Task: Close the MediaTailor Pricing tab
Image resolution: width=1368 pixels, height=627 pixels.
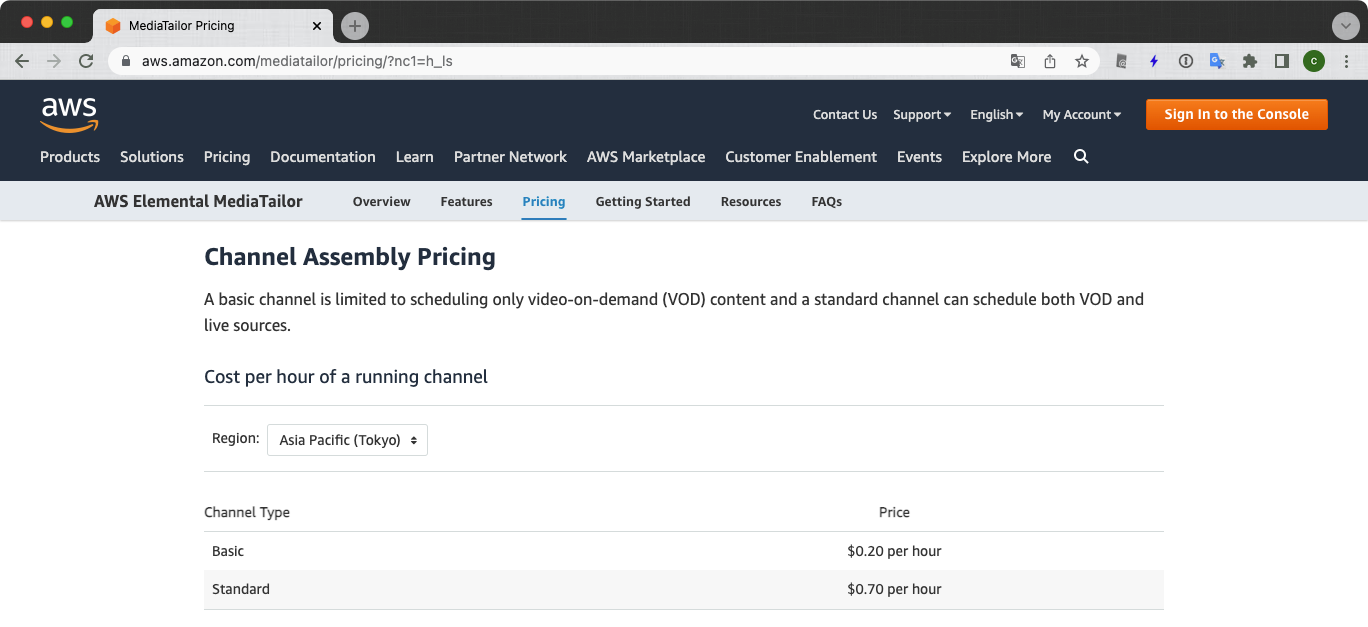Action: click(x=318, y=26)
